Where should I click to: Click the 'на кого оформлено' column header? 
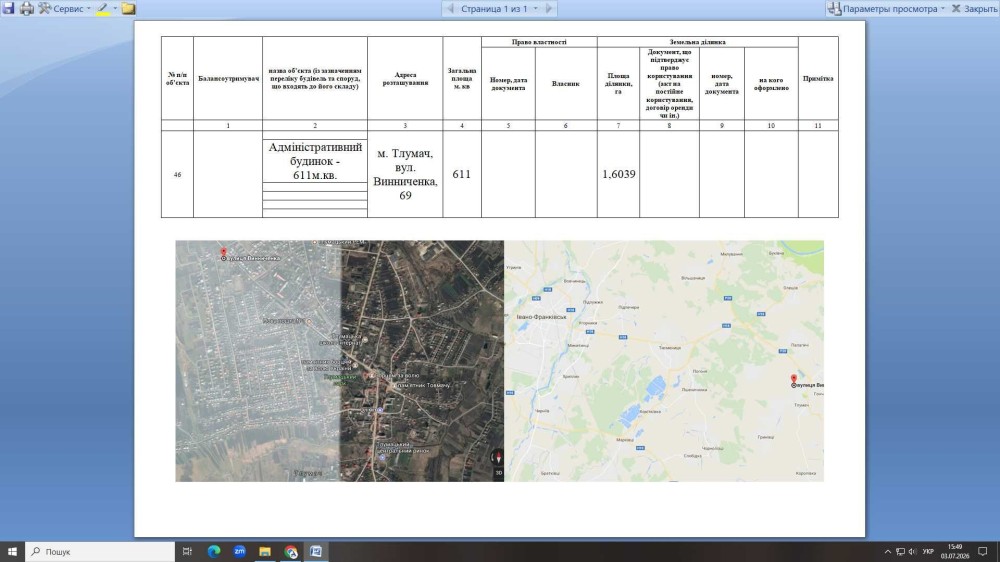(771, 84)
